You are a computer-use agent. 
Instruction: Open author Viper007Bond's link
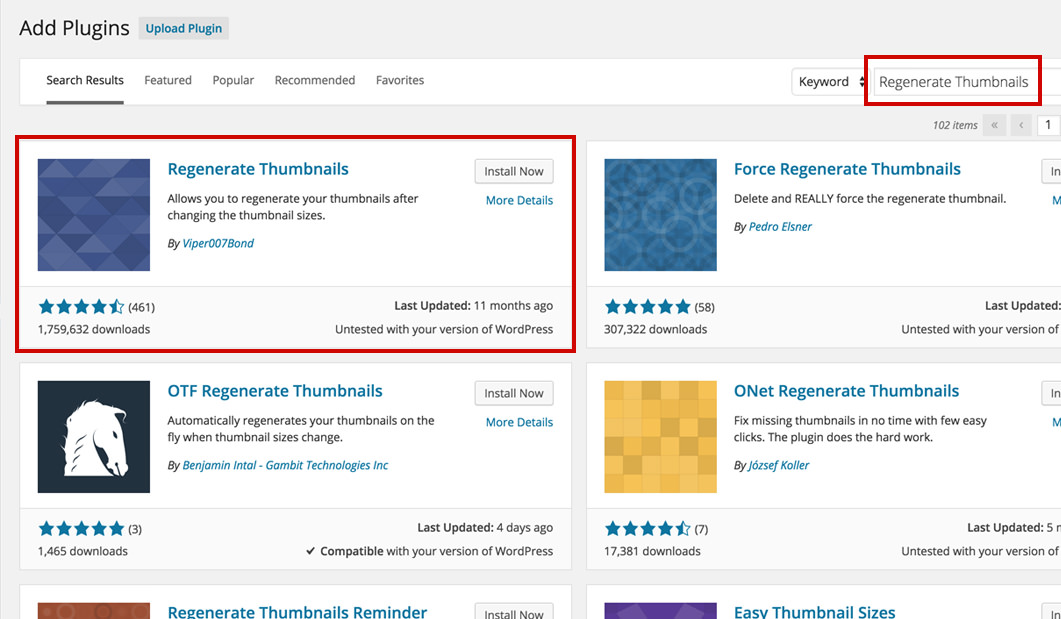[x=218, y=244]
